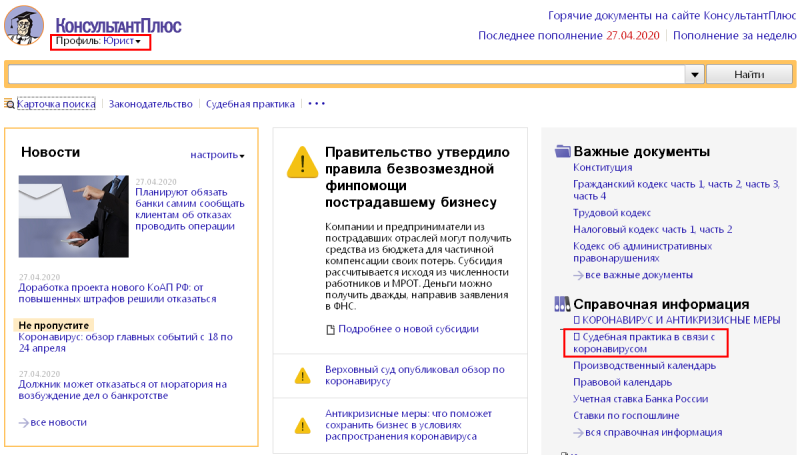Open Кодекс об административных правонарушениях
Screen dimensions: 800x455
pyautogui.click(x=642, y=252)
